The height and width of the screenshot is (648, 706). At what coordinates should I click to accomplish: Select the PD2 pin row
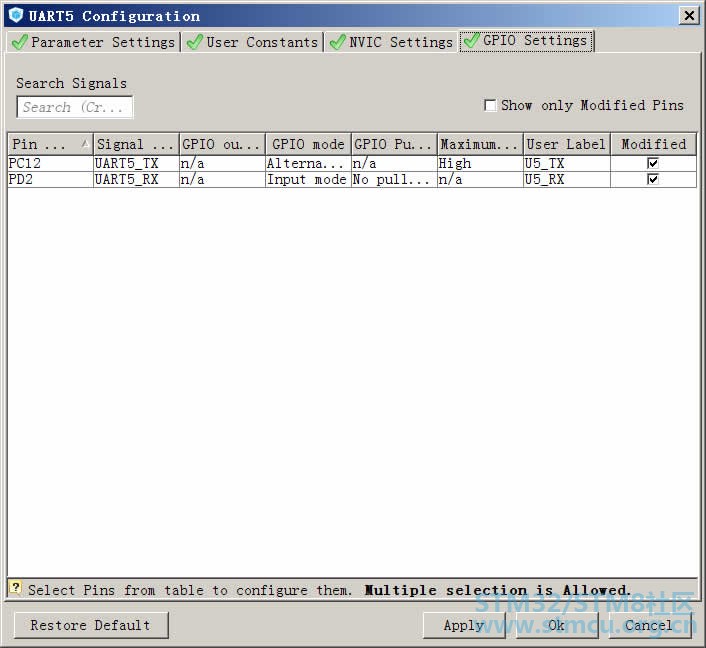pos(352,179)
